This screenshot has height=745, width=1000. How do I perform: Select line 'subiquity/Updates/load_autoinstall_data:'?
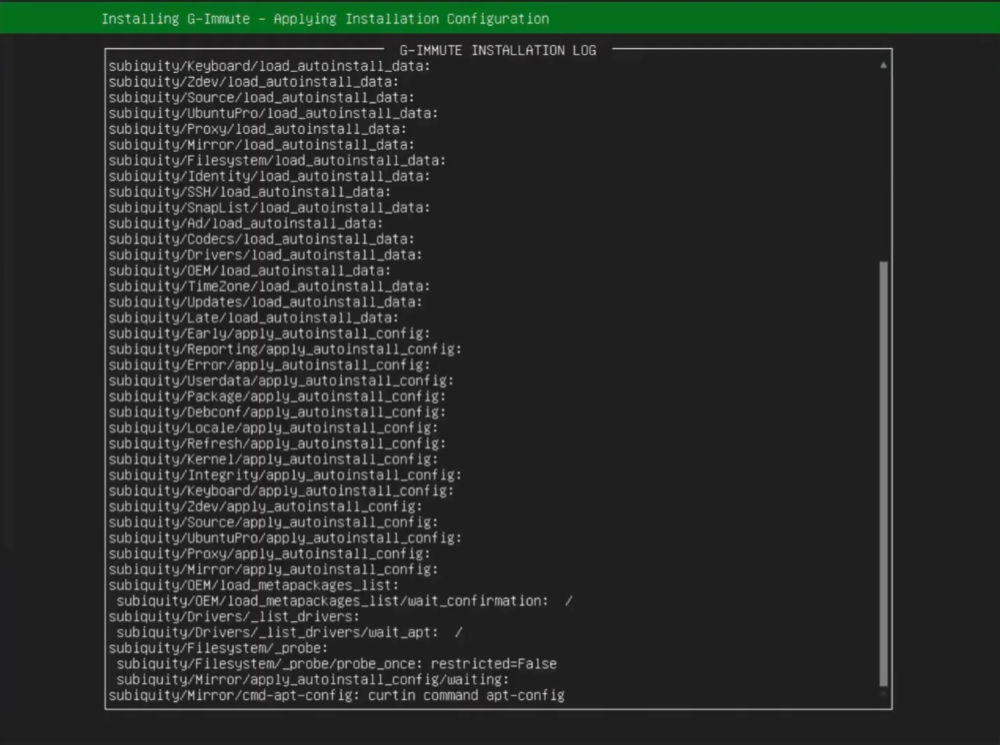(265, 302)
